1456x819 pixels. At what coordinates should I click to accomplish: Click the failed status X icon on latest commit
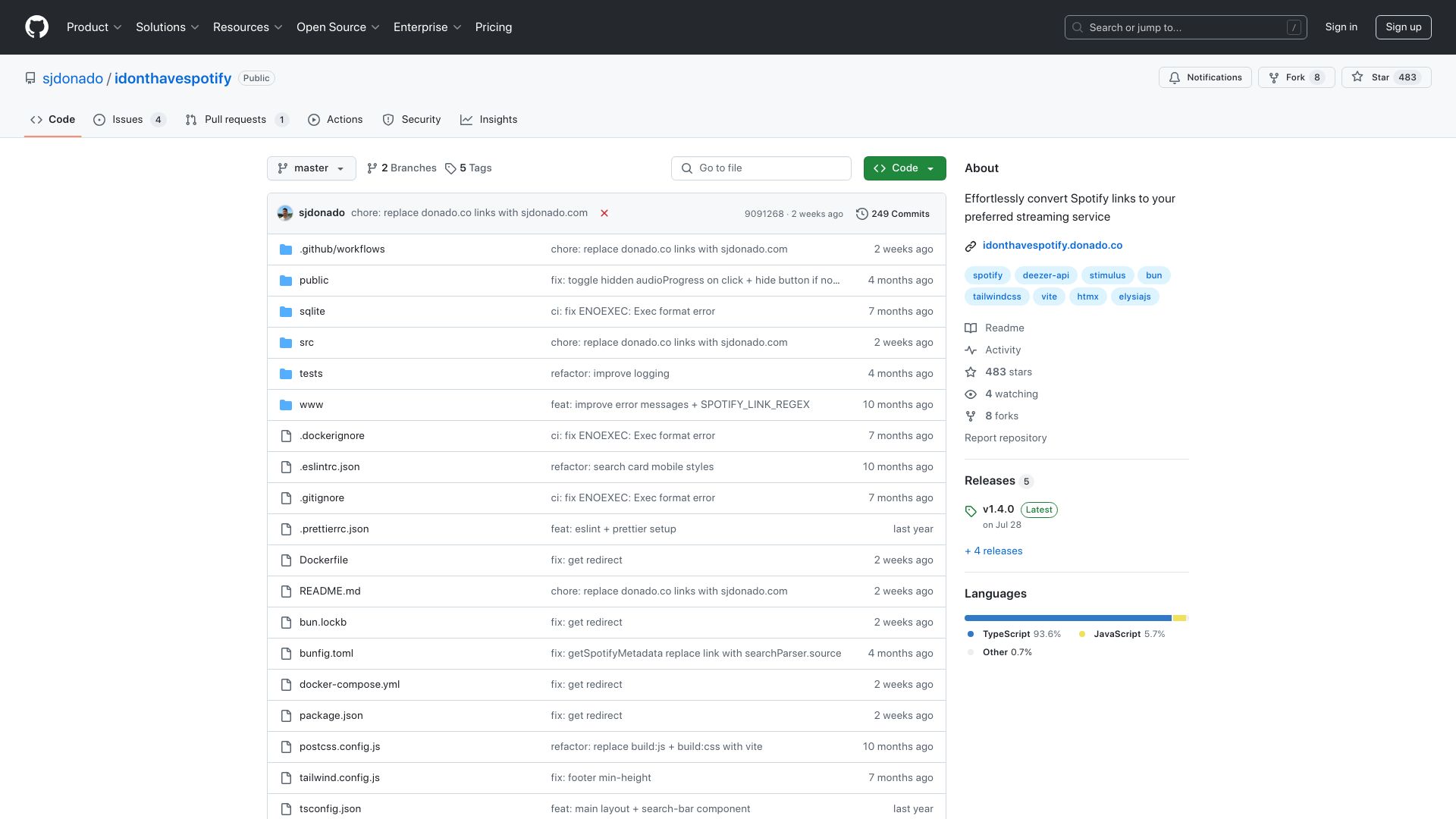pyautogui.click(x=604, y=213)
